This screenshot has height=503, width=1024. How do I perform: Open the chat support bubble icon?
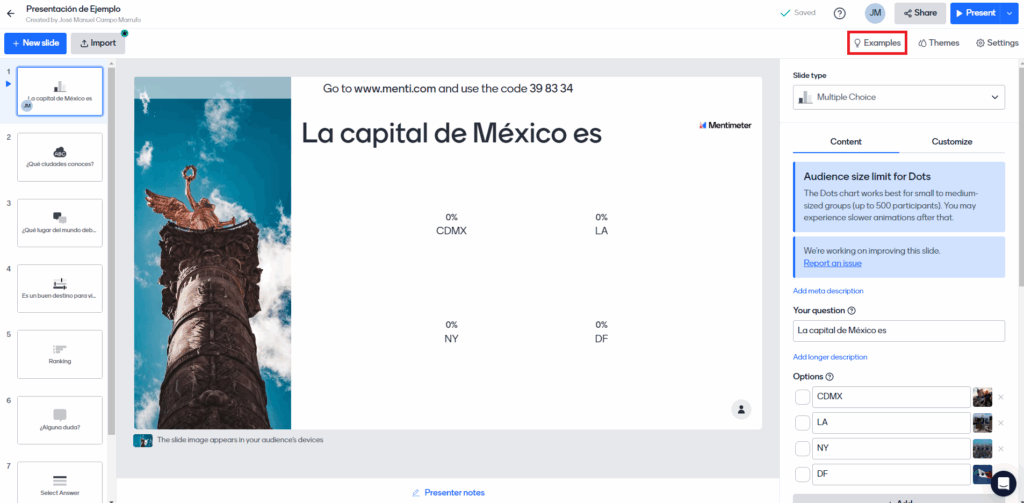[x=1003, y=483]
